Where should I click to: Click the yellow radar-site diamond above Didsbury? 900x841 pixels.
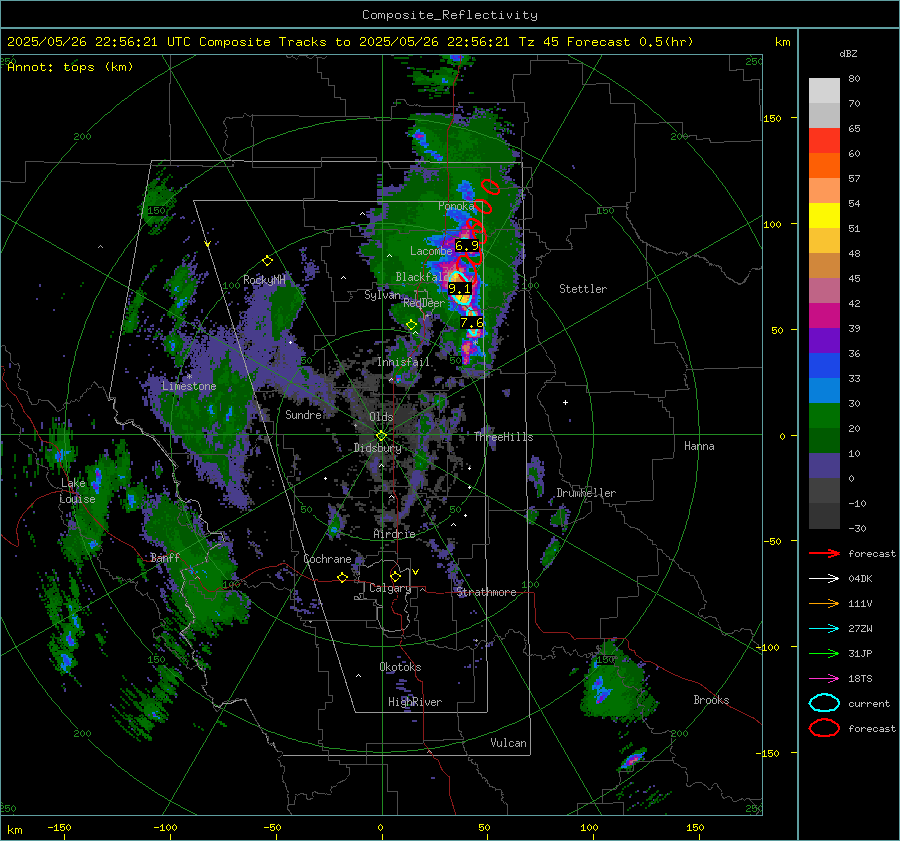tap(381, 436)
